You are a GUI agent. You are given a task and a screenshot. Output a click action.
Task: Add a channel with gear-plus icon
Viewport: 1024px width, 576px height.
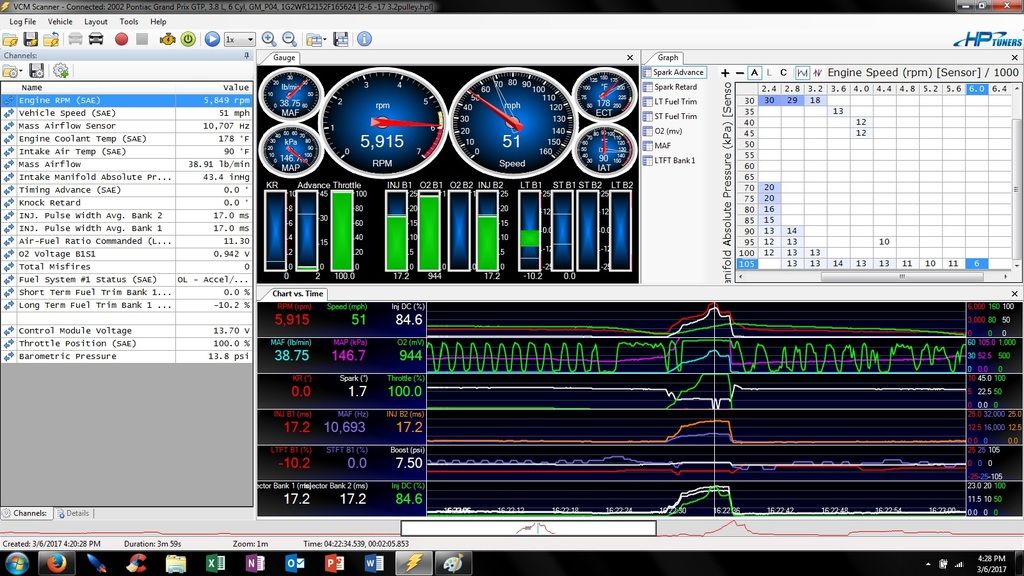click(x=61, y=71)
